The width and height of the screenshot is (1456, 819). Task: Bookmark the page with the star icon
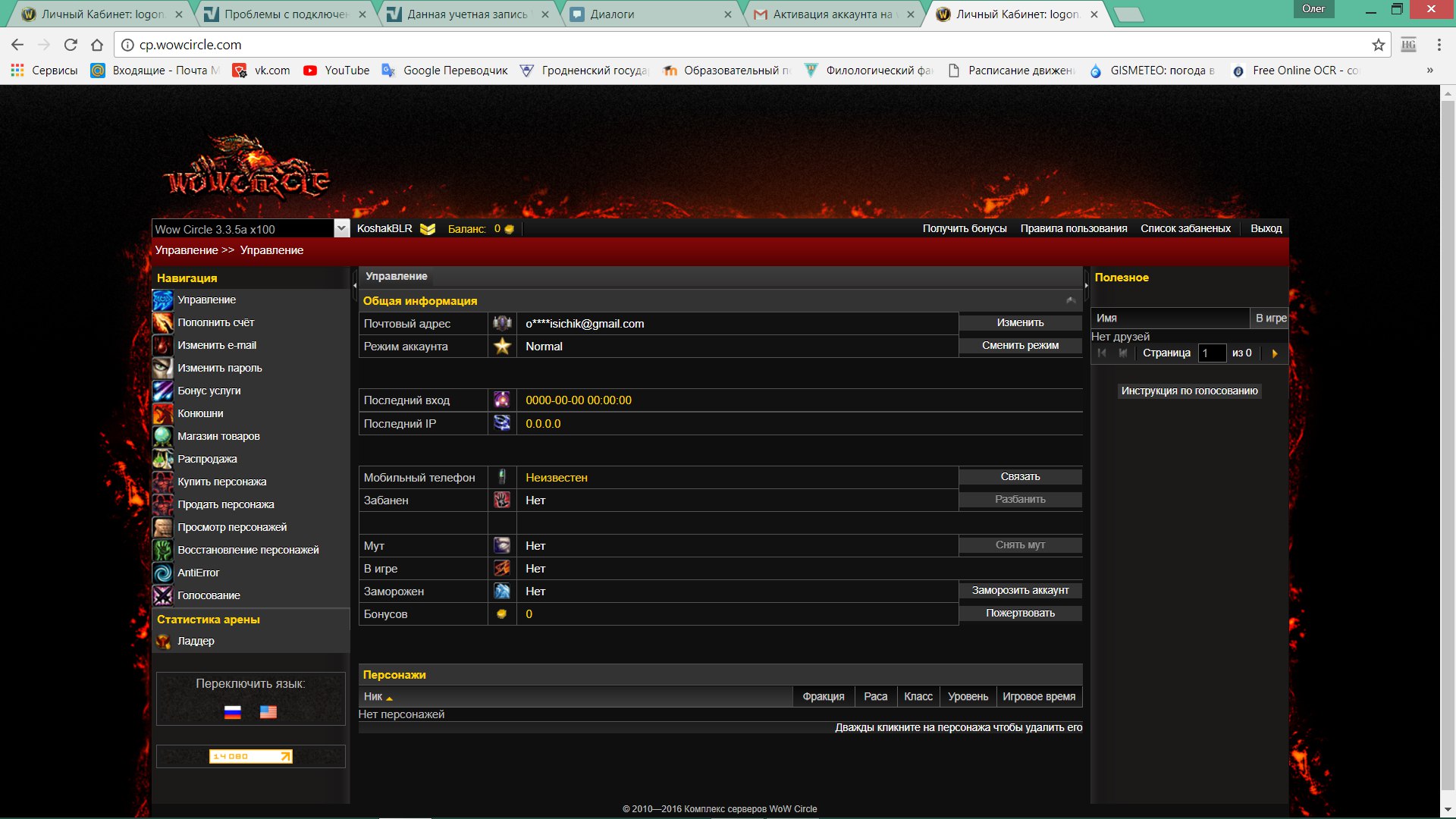1378,45
